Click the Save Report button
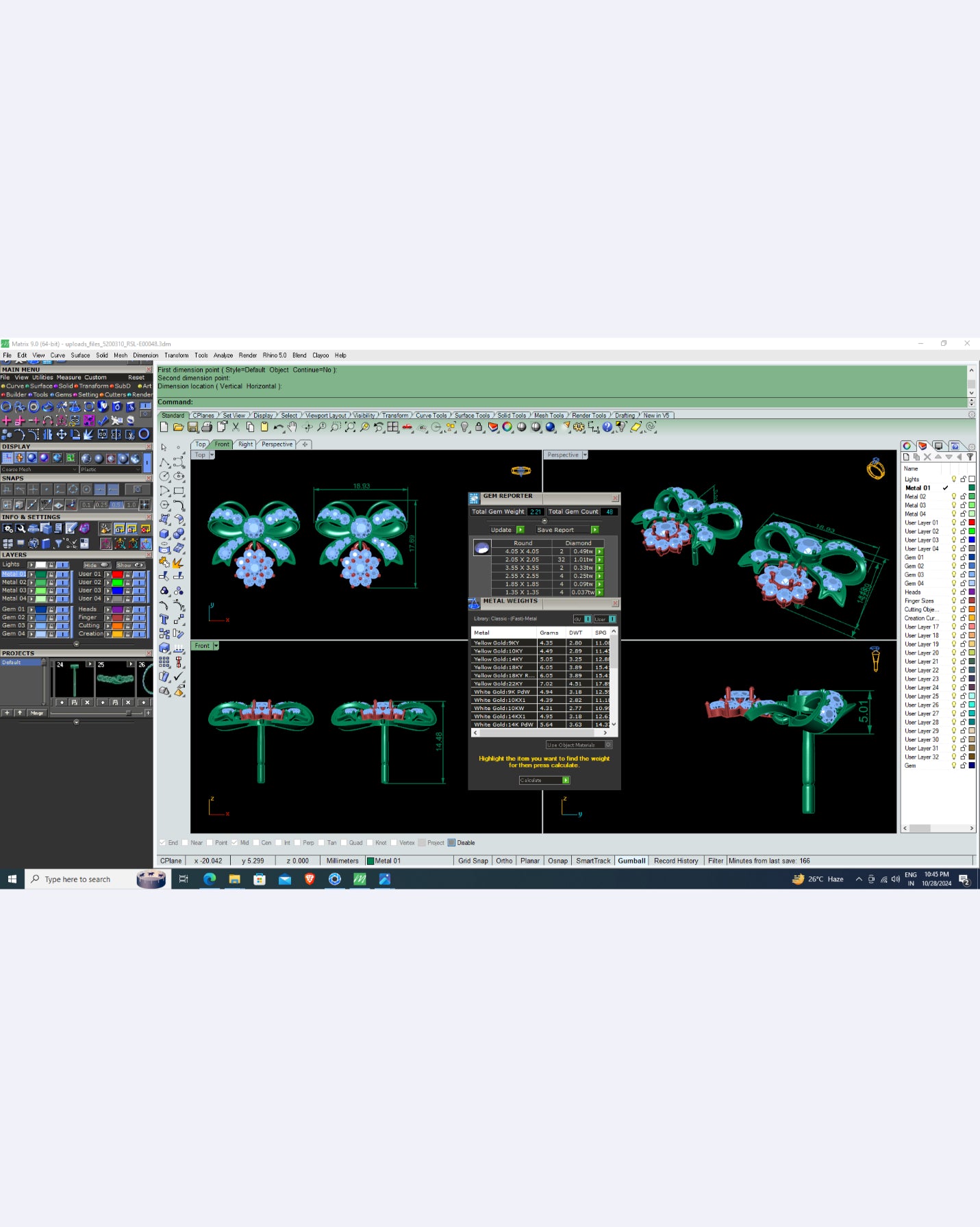Image resolution: width=980 pixels, height=1227 pixels. point(566,530)
